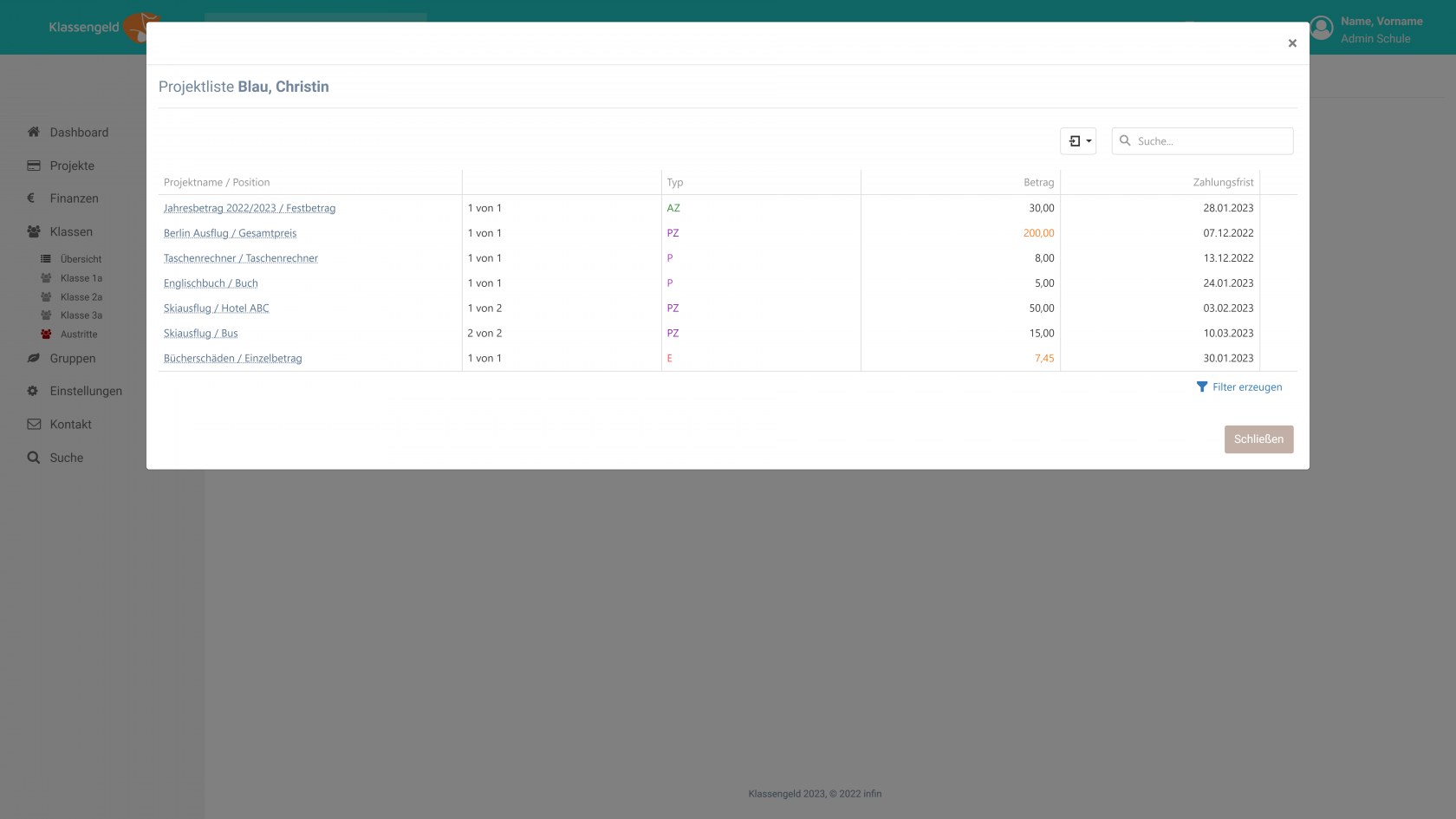
Task: Sort by Betrag column header
Action: pos(1038,183)
